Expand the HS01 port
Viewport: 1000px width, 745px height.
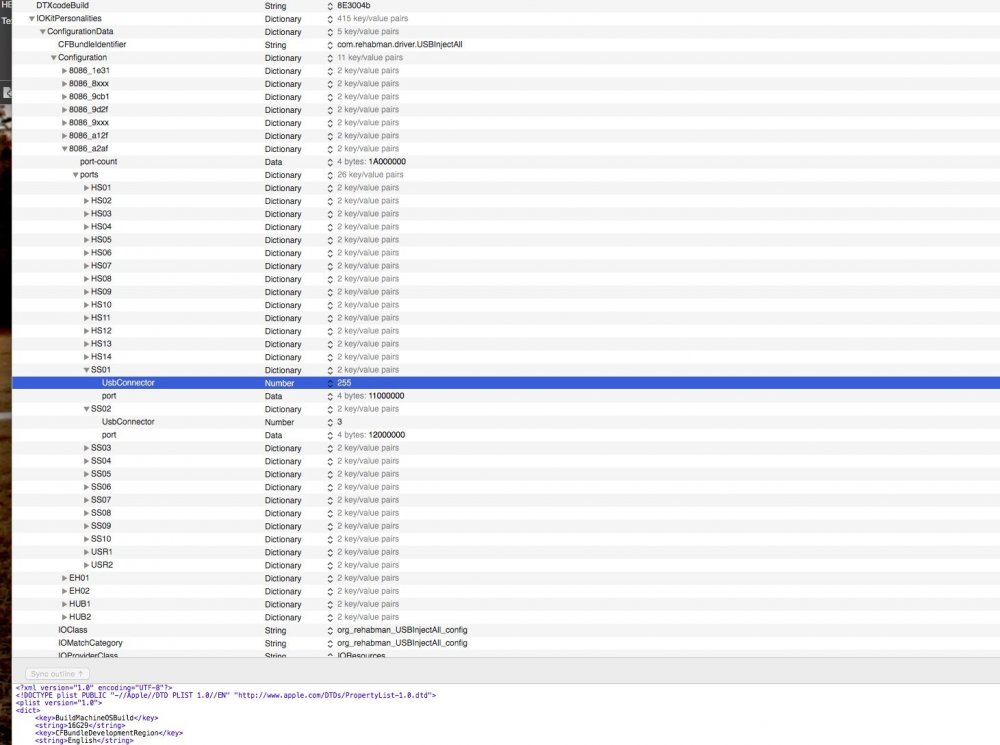click(x=86, y=188)
